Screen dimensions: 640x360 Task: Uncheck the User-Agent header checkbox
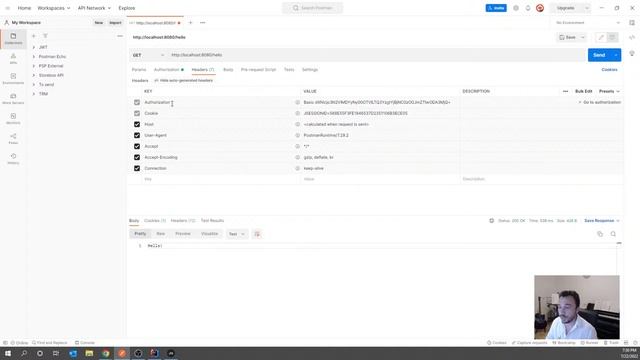tap(137, 136)
